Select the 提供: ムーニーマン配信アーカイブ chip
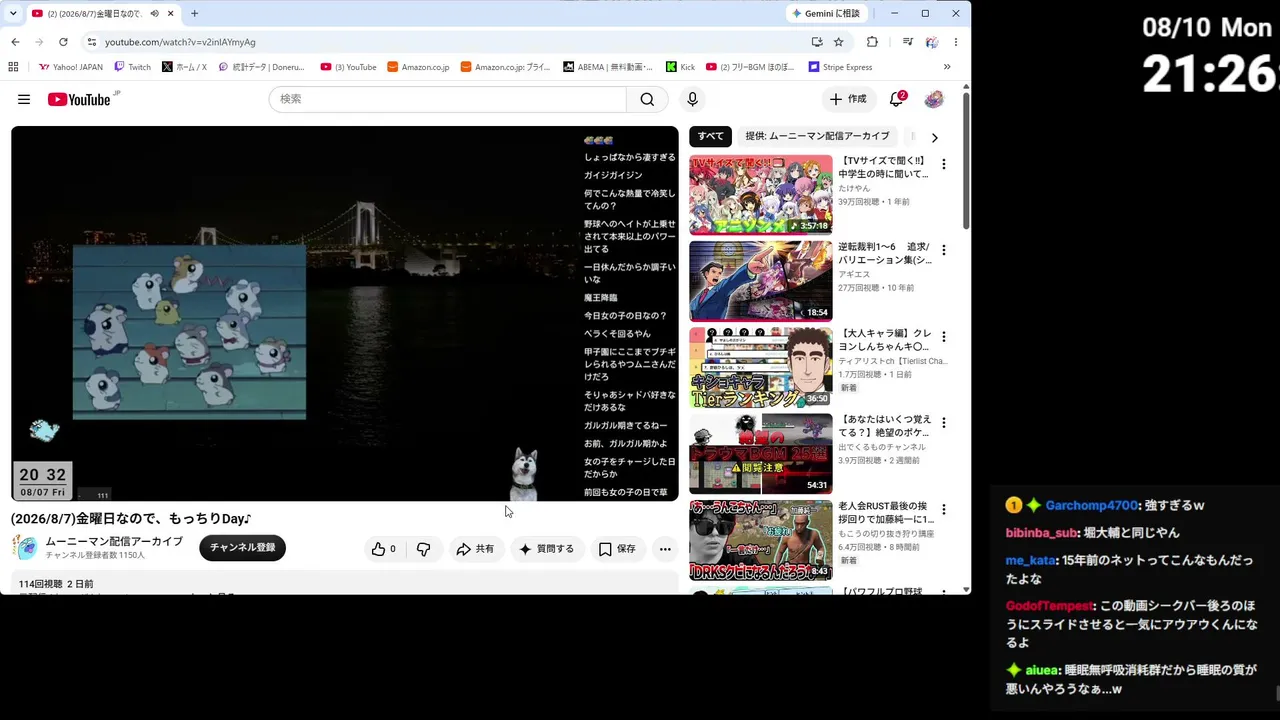The height and width of the screenshot is (720, 1280). (x=817, y=136)
